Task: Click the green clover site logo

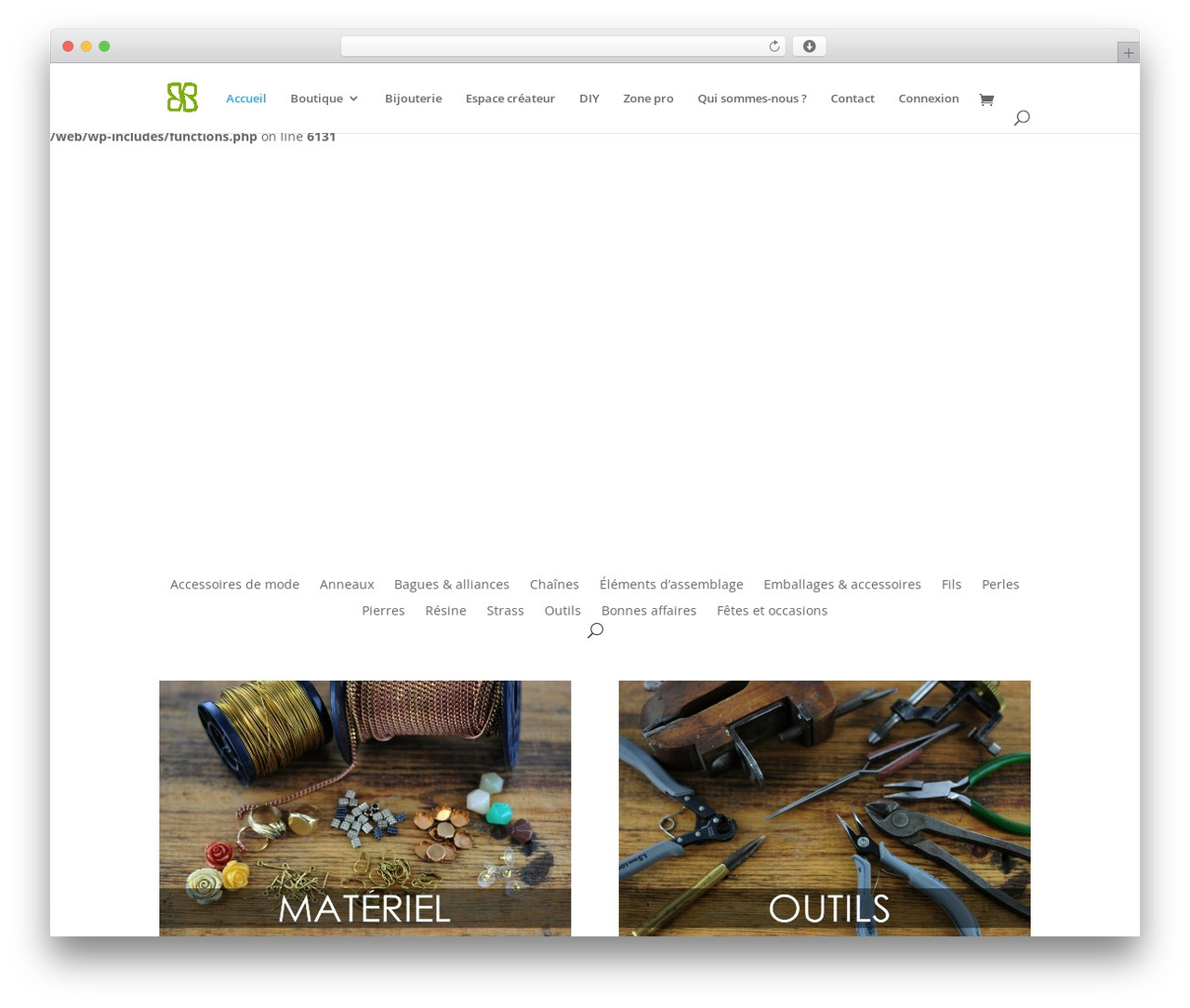Action: (182, 98)
